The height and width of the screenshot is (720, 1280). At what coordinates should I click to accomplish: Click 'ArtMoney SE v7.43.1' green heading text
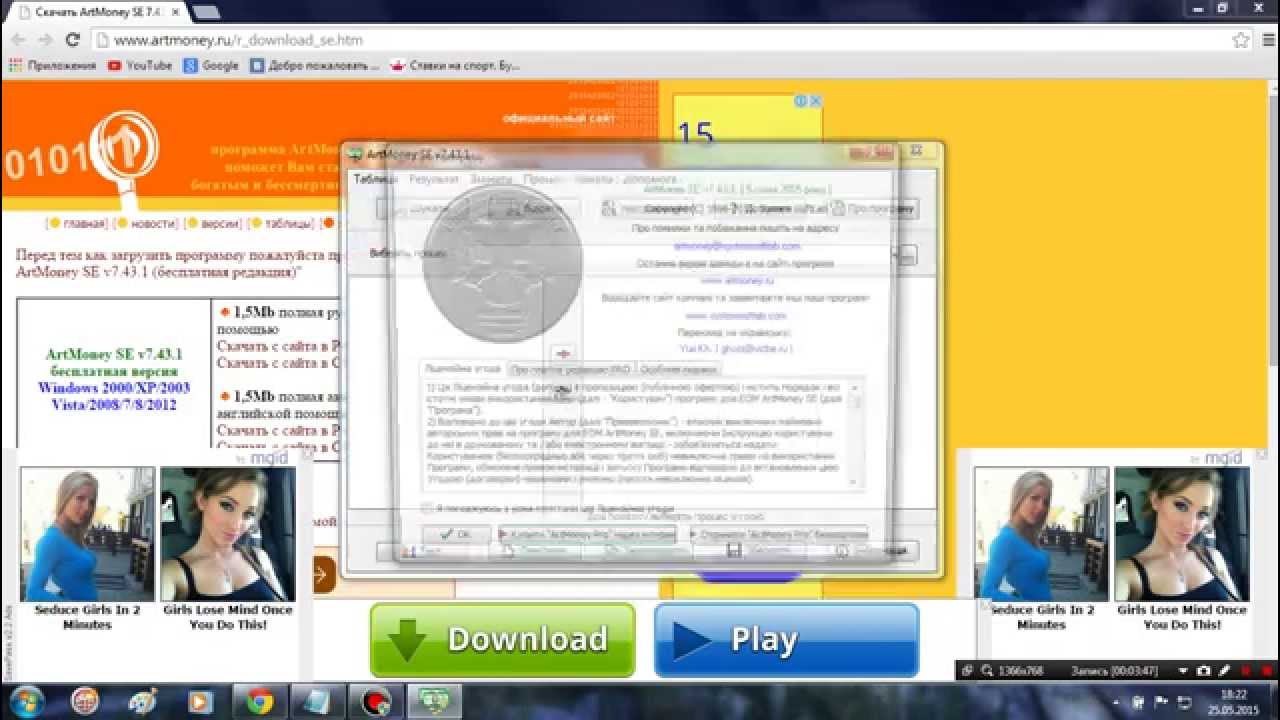point(114,355)
